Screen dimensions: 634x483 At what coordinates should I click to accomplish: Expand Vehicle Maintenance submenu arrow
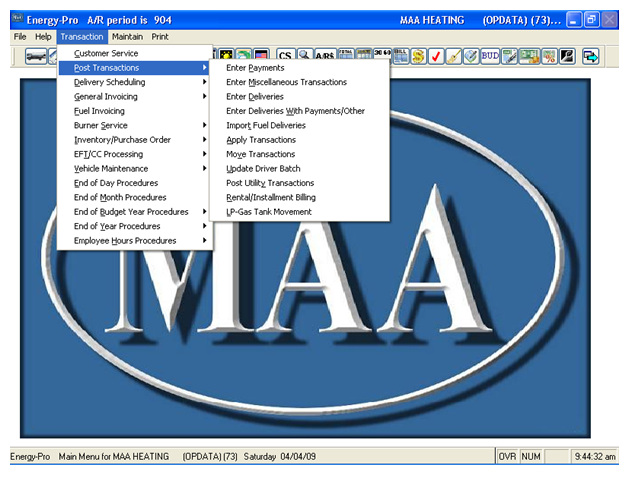tap(205, 169)
